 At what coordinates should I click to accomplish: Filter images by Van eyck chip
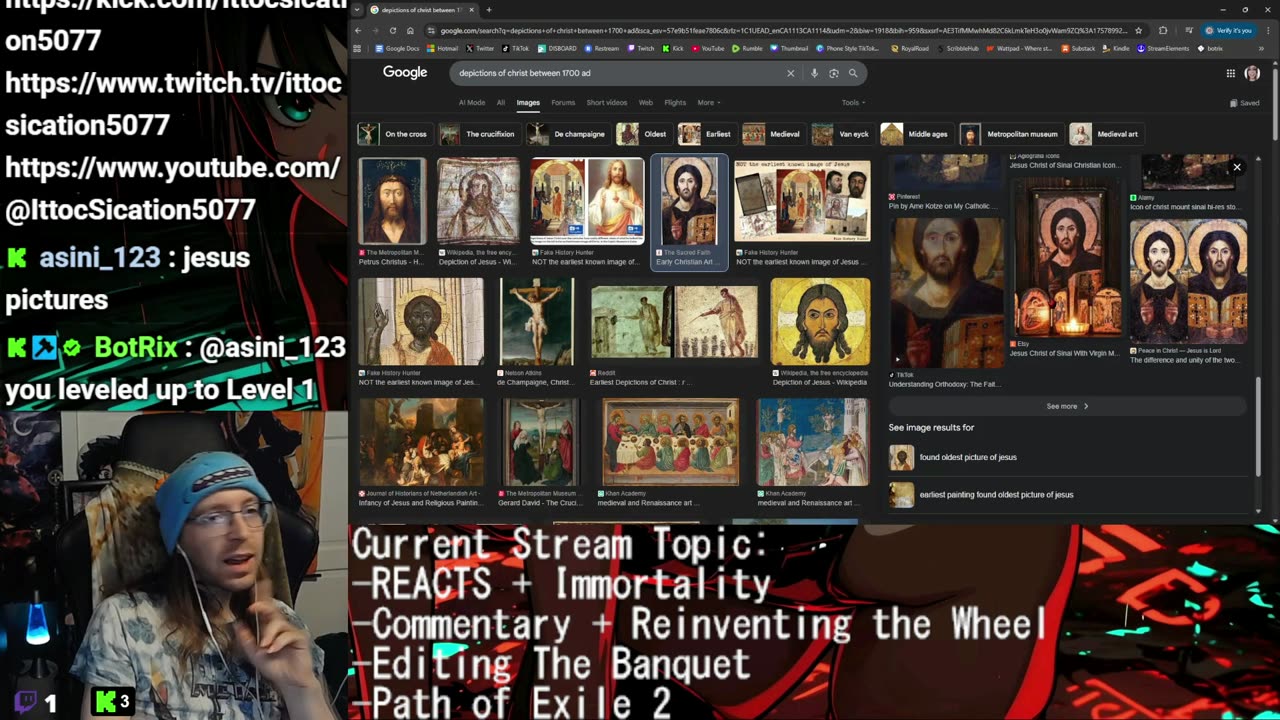[842, 134]
